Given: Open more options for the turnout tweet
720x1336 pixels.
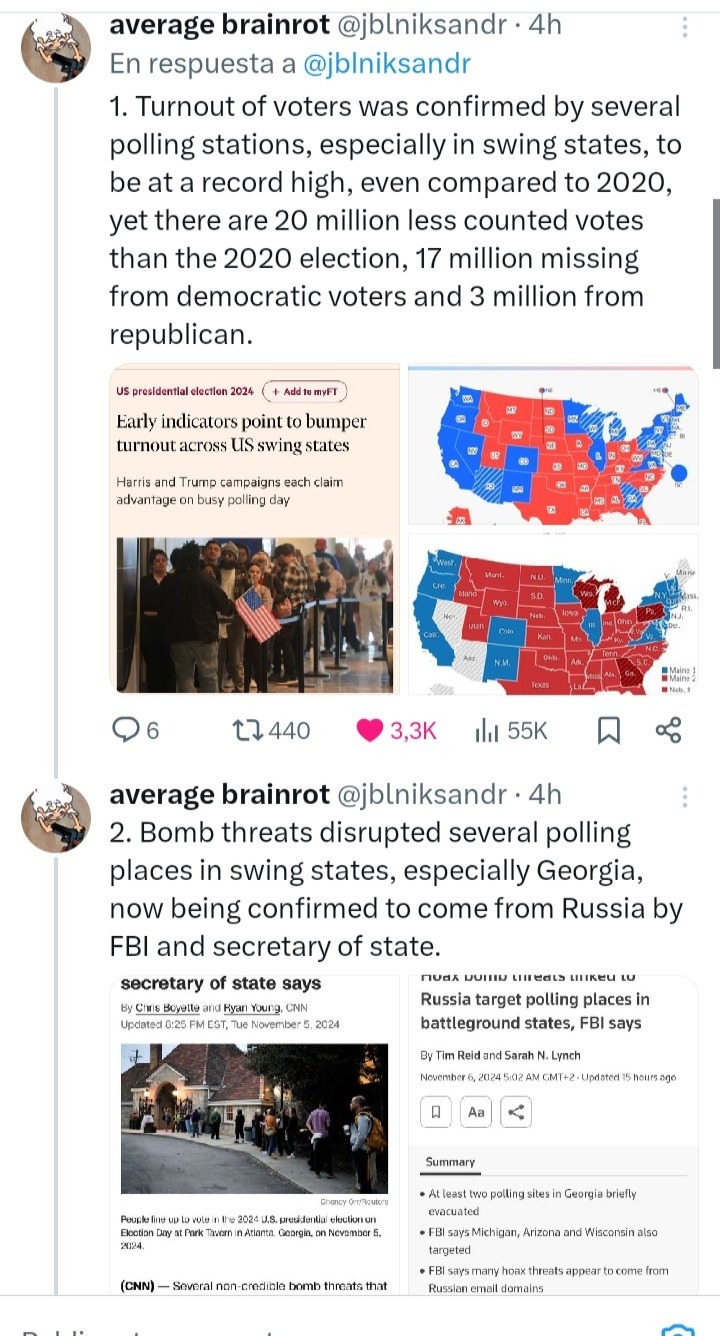Looking at the screenshot, I should click(x=685, y=26).
